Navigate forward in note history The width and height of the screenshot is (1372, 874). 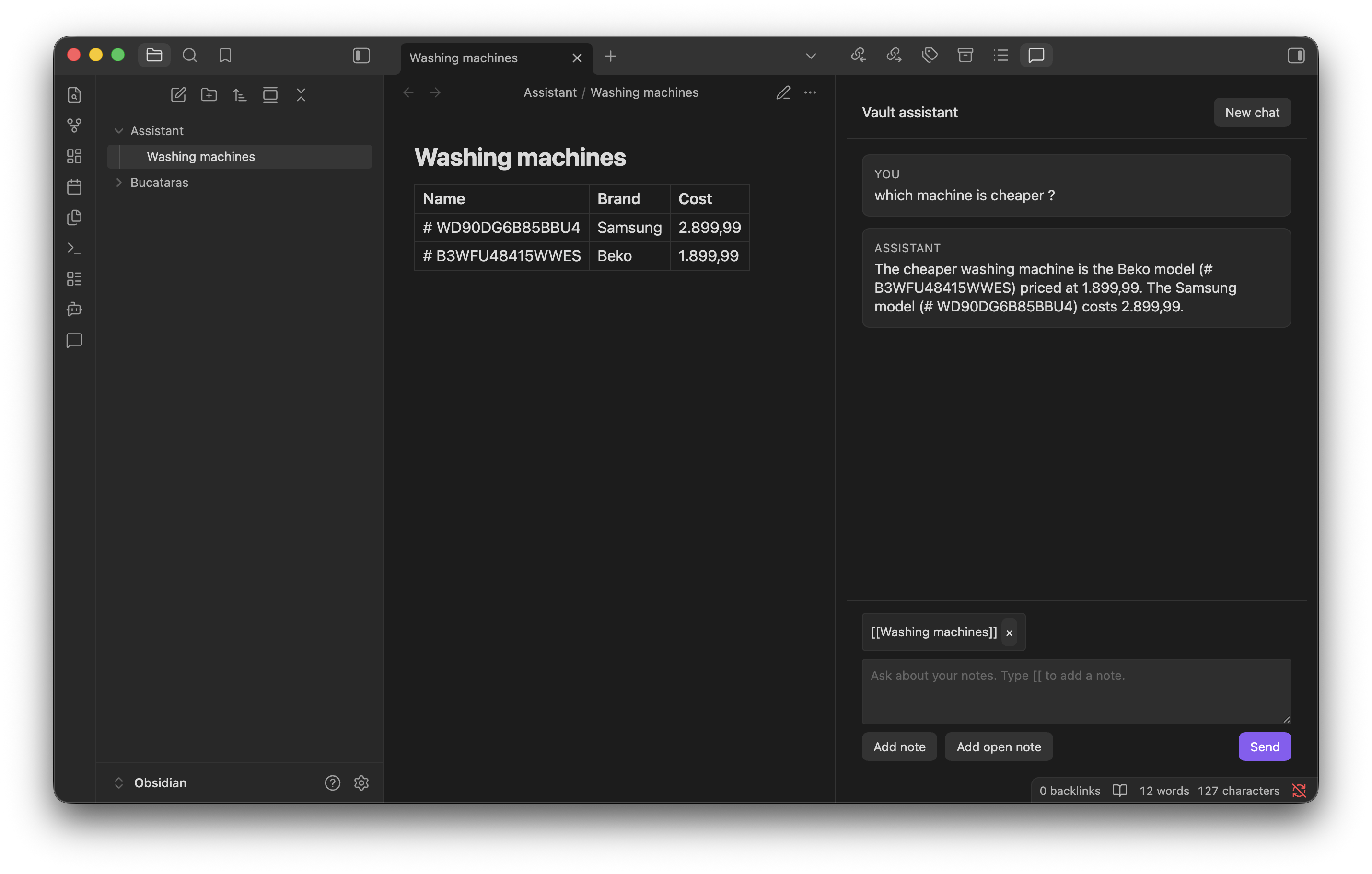tap(435, 92)
